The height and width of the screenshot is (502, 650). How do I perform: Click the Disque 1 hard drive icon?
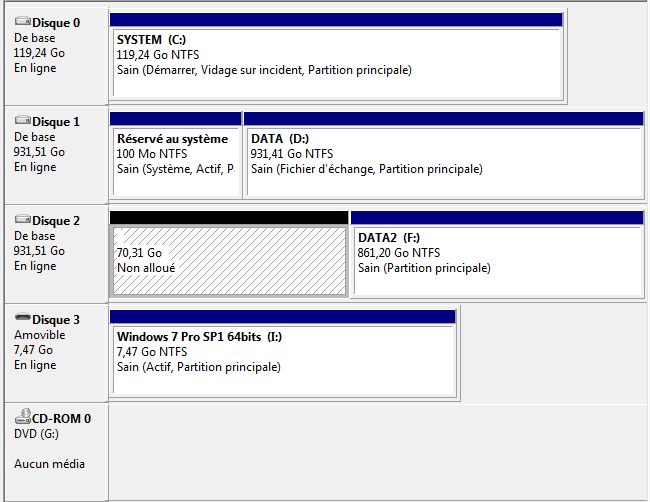pos(23,120)
